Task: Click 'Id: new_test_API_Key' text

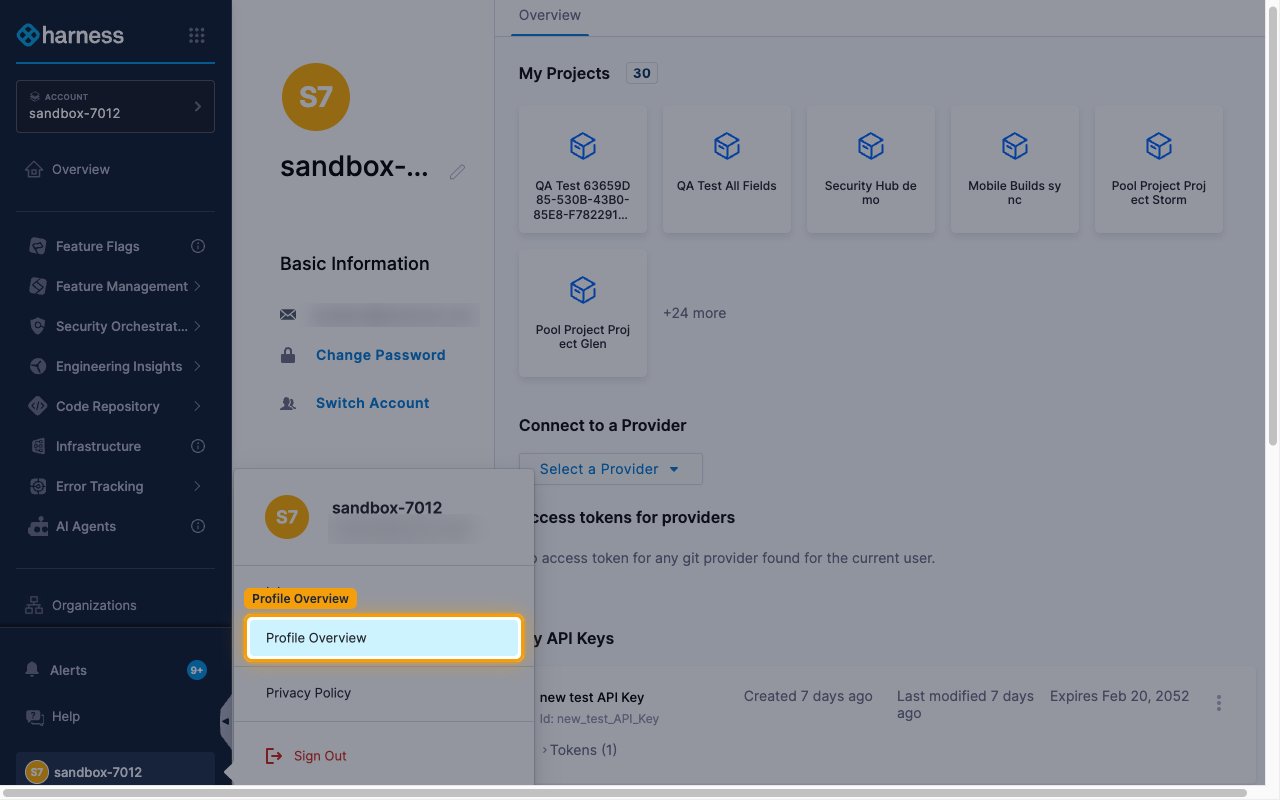Action: tap(599, 718)
